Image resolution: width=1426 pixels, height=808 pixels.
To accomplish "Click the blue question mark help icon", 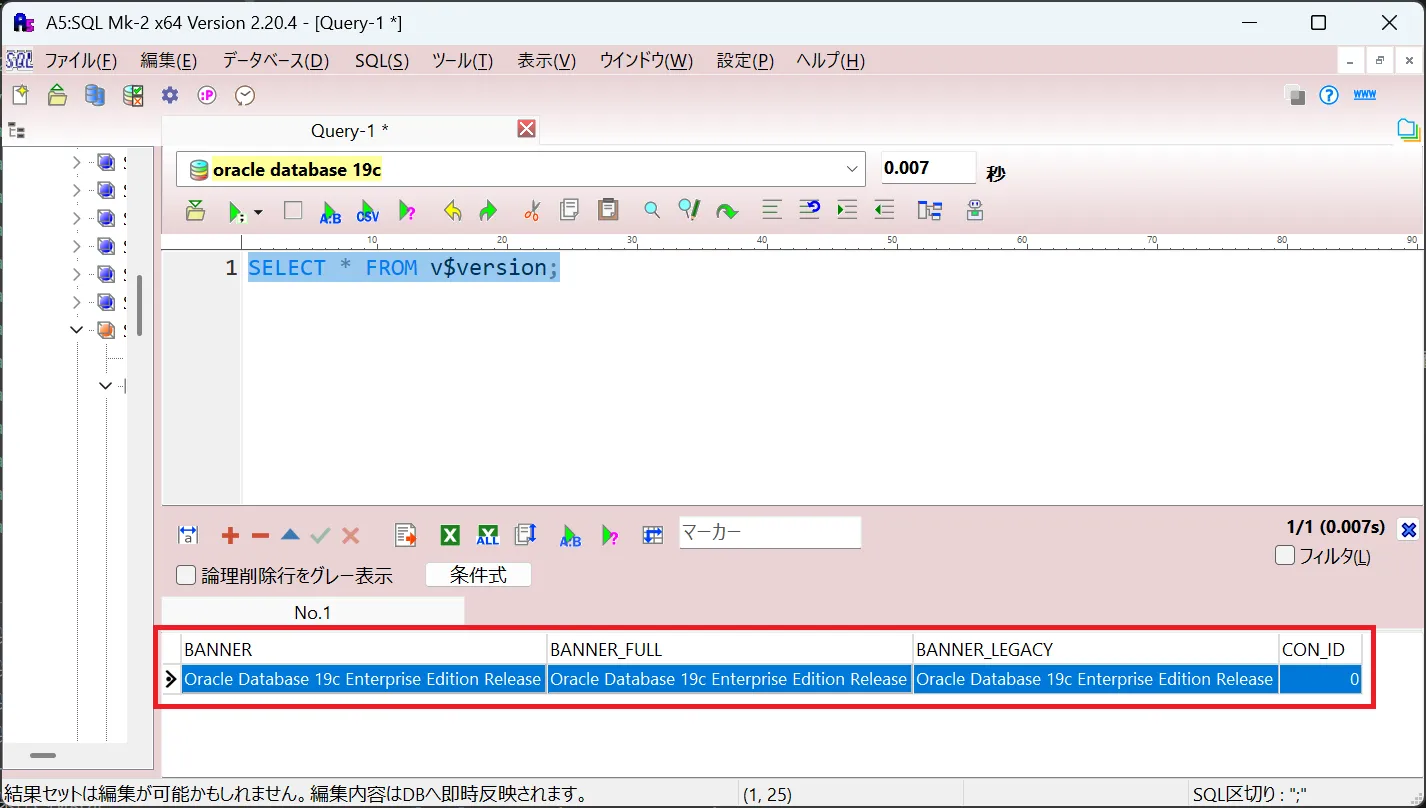I will [1328, 95].
